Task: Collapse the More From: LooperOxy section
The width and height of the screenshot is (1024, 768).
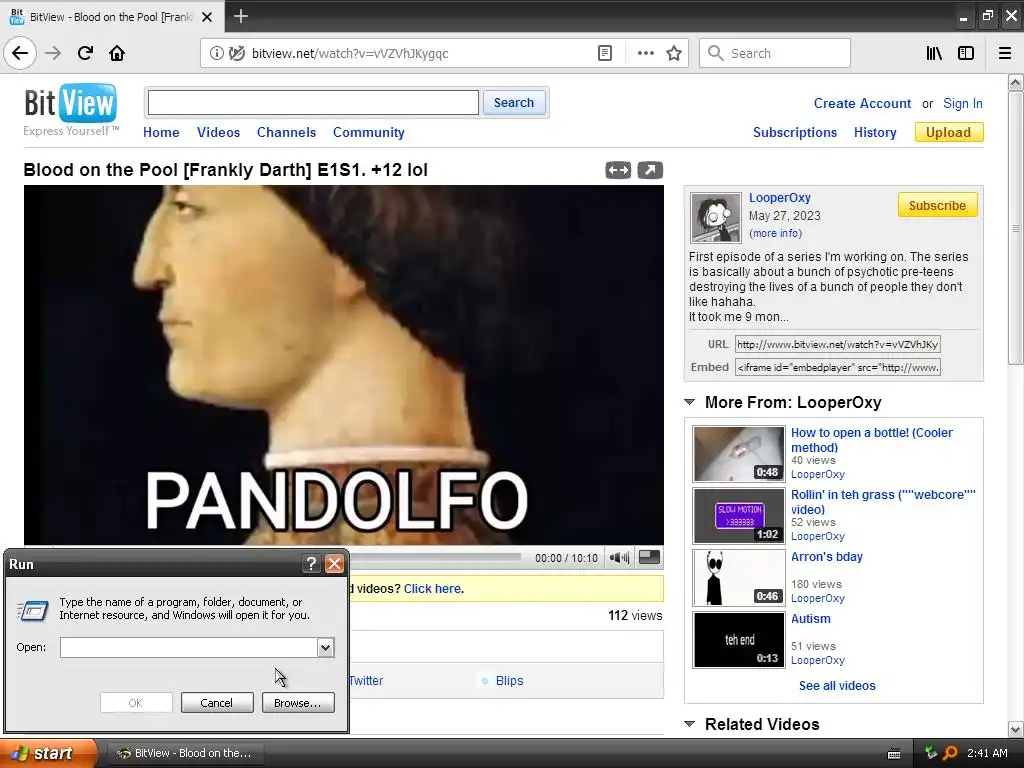Action: point(689,402)
